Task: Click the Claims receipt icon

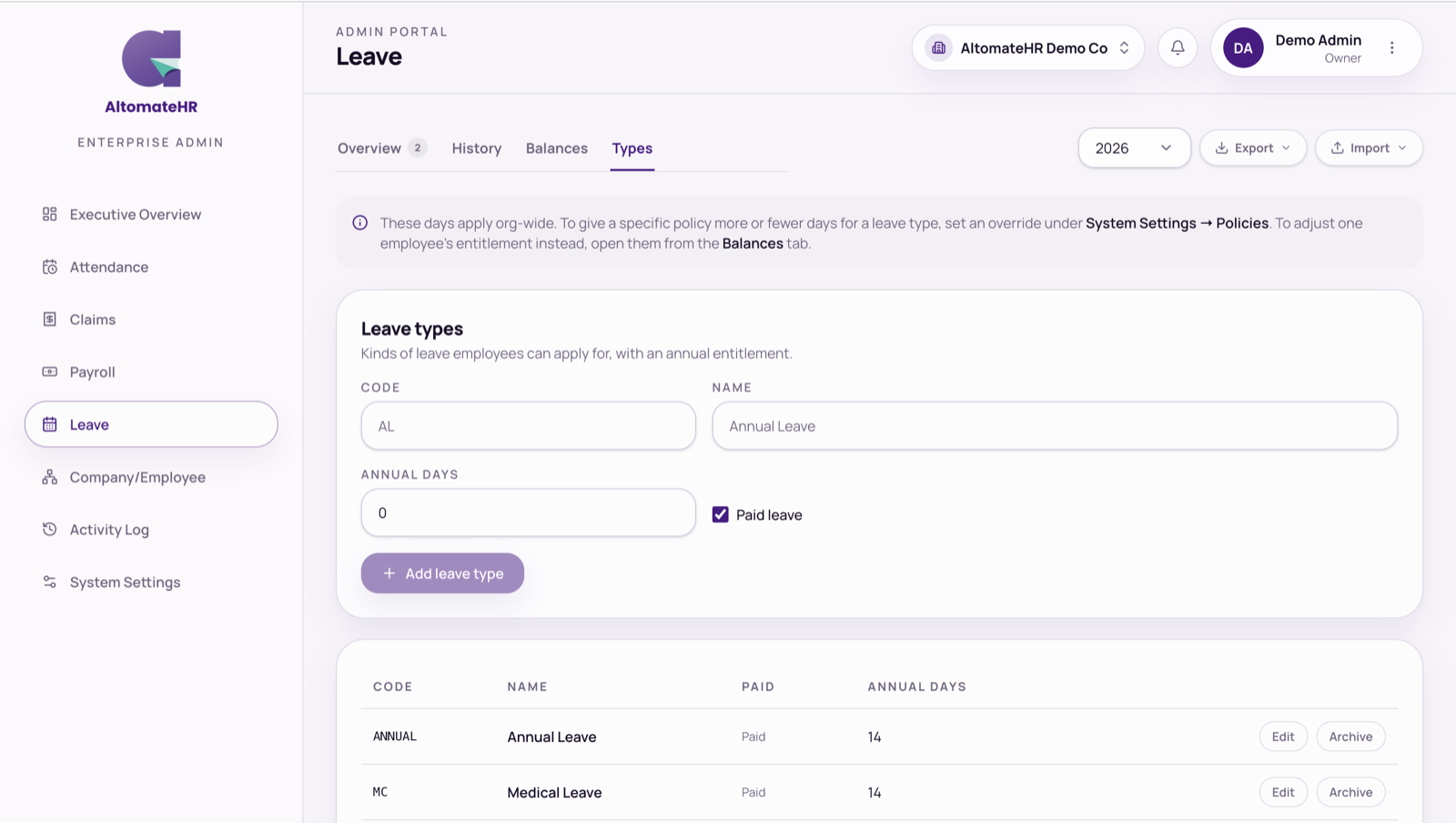Action: [50, 319]
